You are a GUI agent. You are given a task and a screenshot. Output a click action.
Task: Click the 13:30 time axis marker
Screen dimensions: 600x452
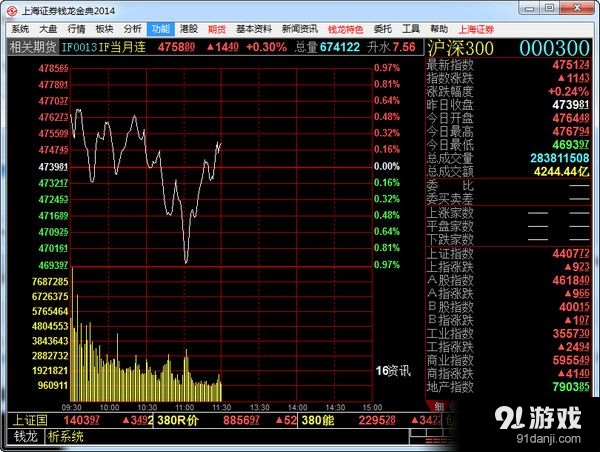tap(259, 407)
